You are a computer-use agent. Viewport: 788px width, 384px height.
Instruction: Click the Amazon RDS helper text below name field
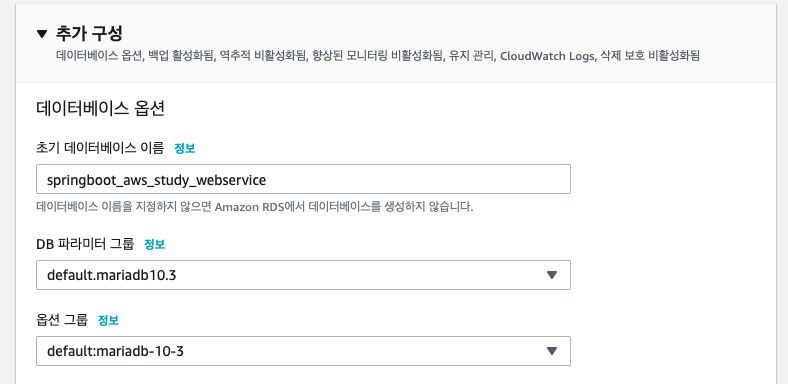255,207
